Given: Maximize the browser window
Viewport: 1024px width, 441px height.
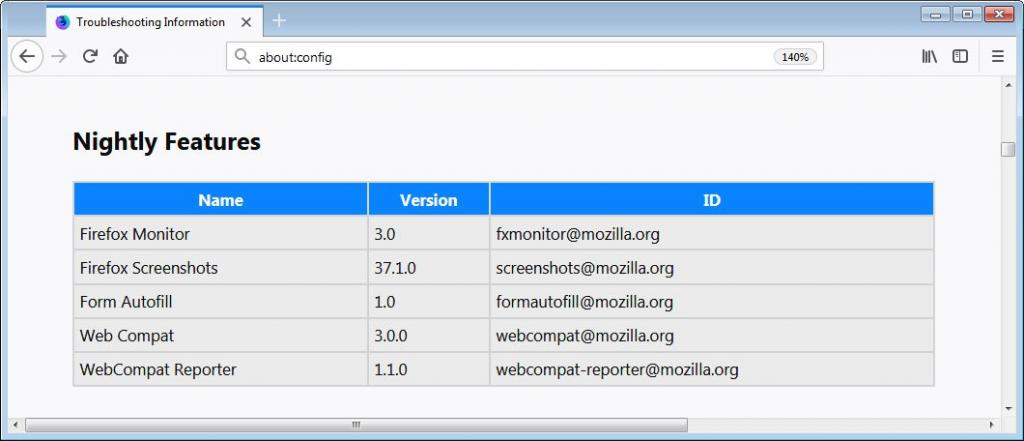Looking at the screenshot, I should pyautogui.click(x=967, y=14).
